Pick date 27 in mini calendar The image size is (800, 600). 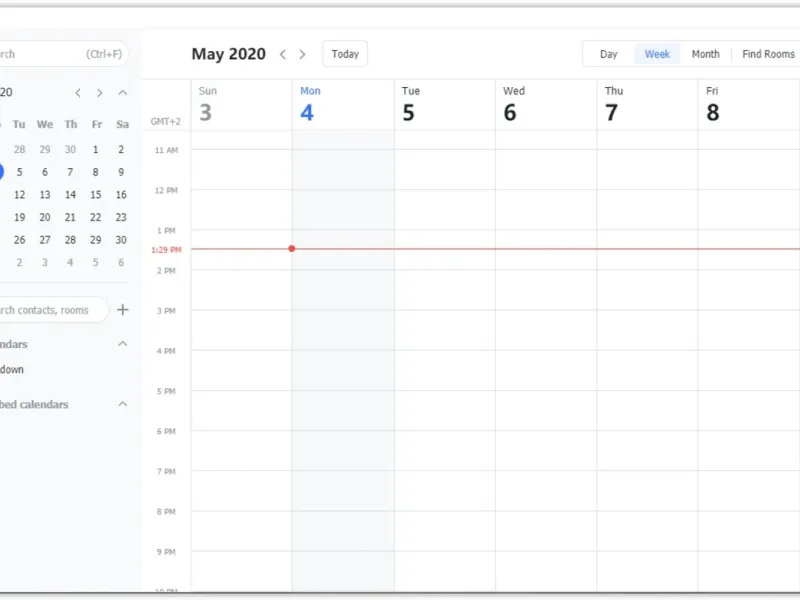tap(45, 240)
